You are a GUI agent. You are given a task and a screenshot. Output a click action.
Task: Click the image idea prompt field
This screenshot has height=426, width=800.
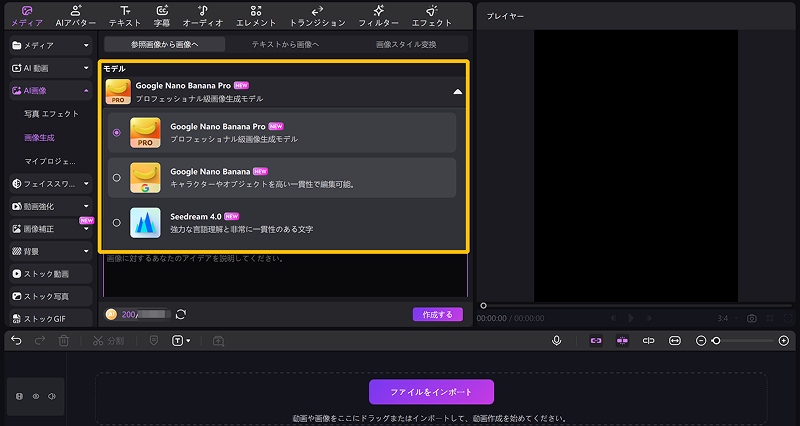pyautogui.click(x=285, y=274)
